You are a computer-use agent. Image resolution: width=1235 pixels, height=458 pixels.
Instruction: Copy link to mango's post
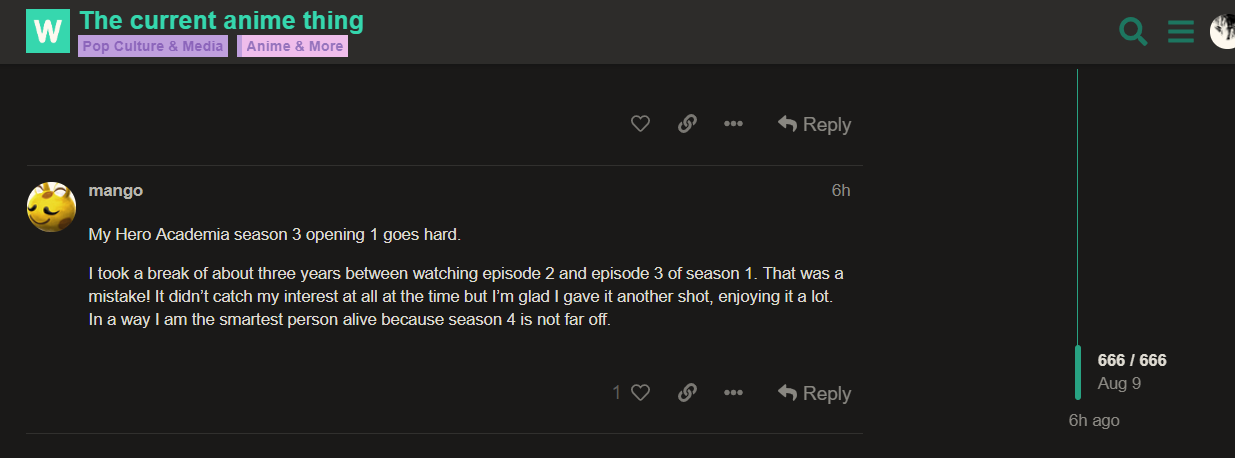point(687,393)
